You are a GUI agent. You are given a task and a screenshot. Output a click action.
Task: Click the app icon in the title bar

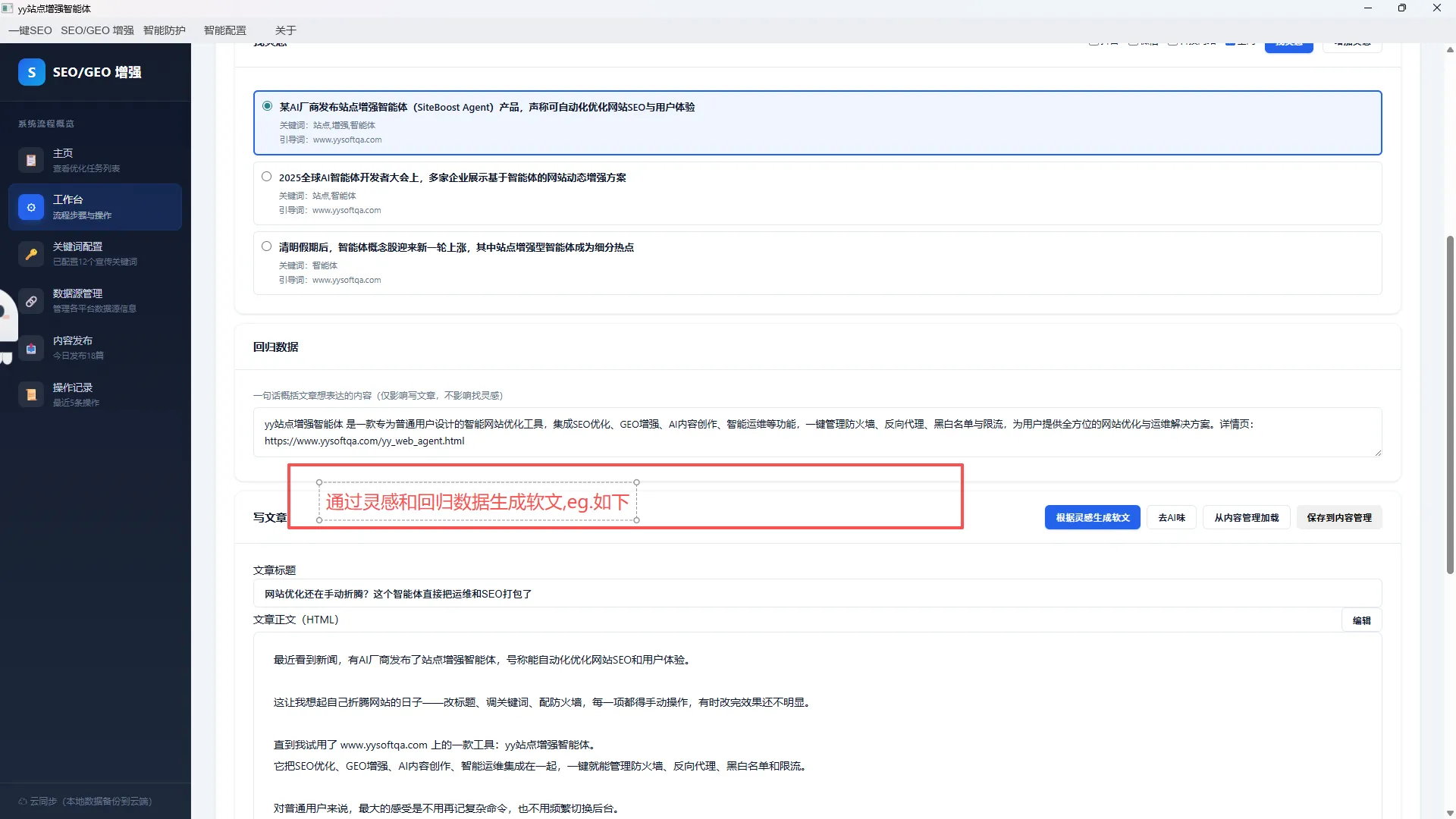tap(8, 8)
